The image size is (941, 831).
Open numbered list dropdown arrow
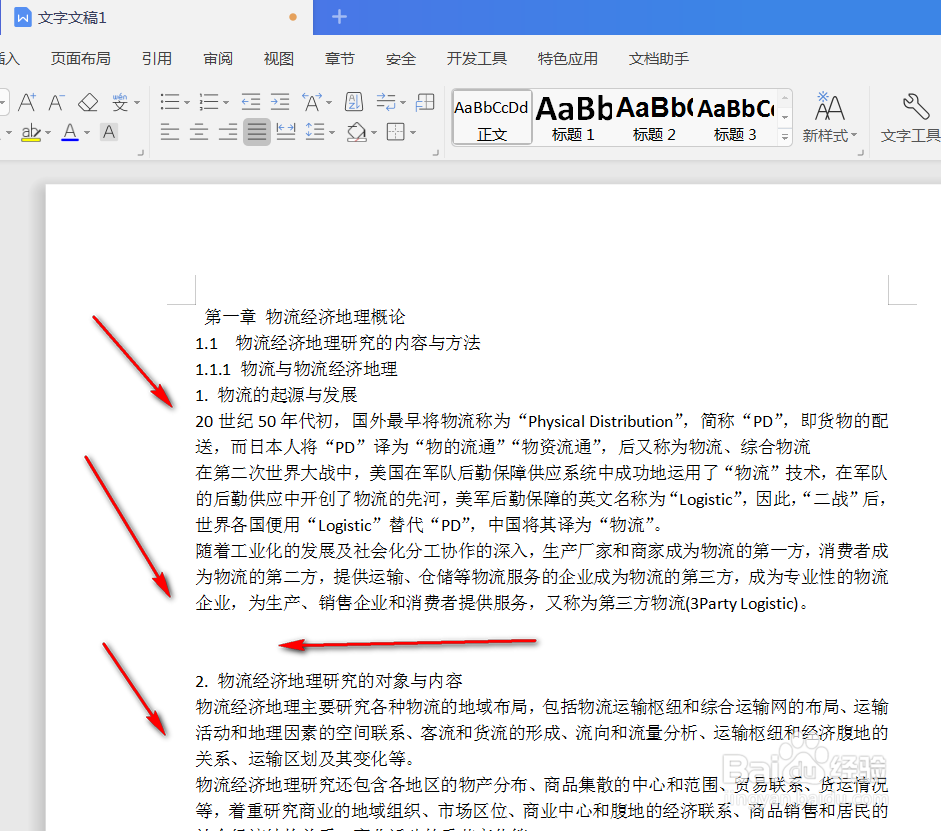pos(226,103)
